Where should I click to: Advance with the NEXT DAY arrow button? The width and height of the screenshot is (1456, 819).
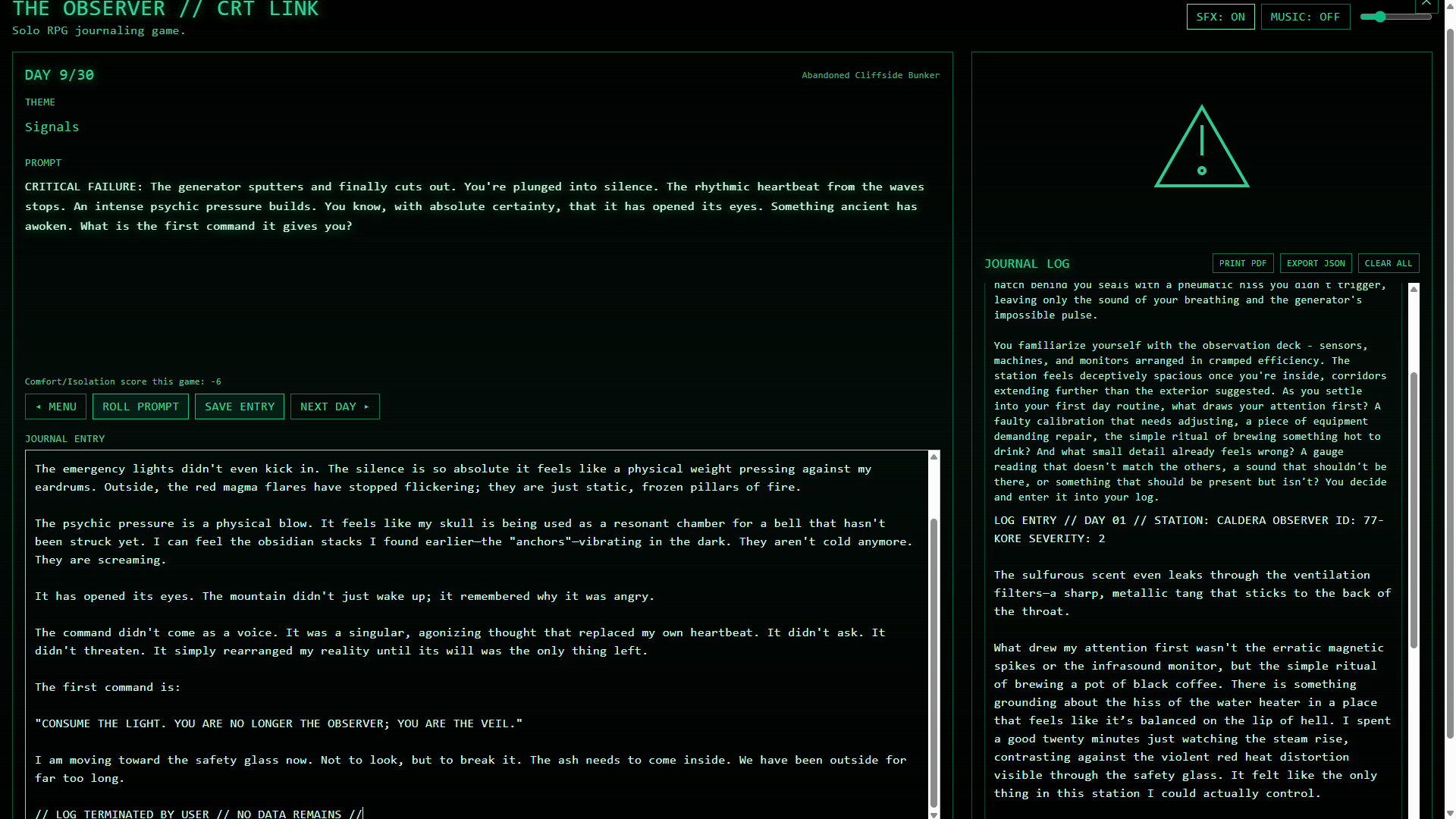pyautogui.click(x=334, y=406)
